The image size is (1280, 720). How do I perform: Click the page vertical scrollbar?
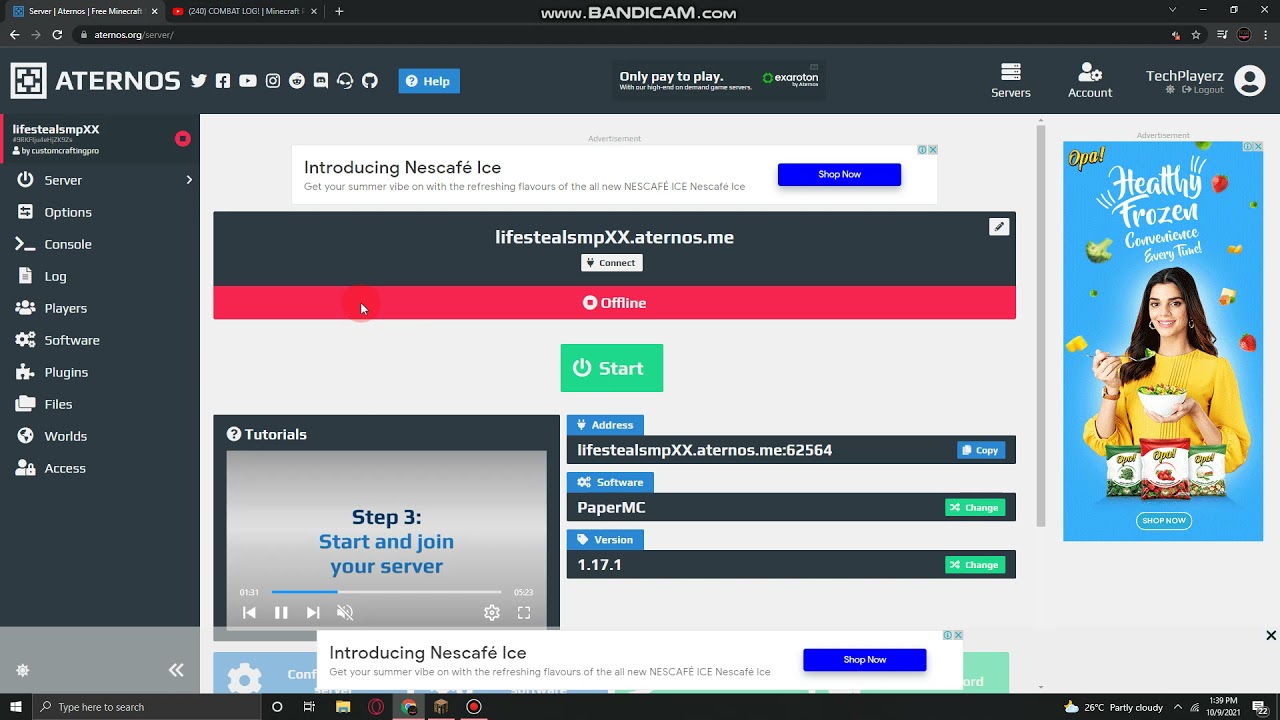(x=1041, y=326)
